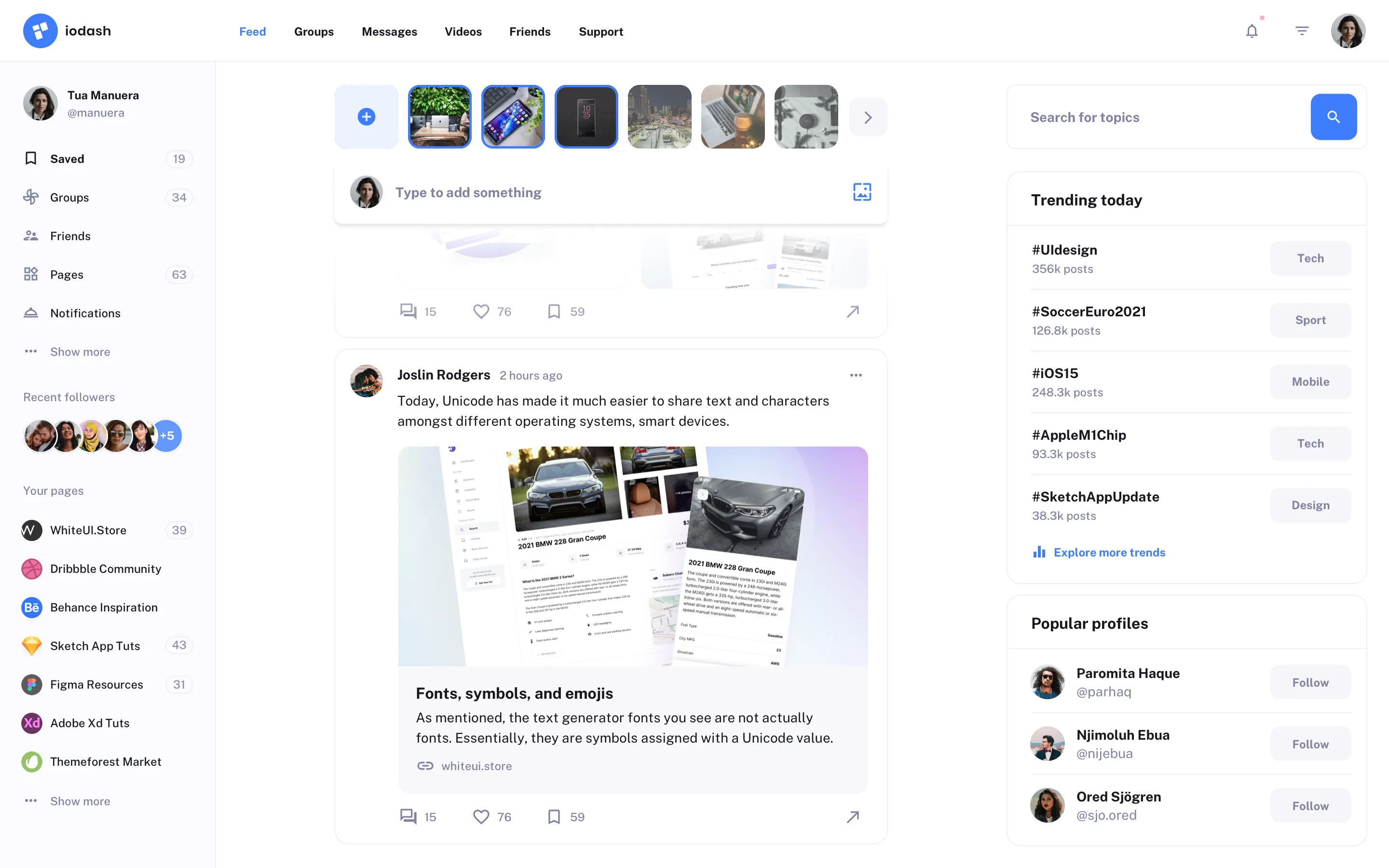This screenshot has width=1389, height=868.
Task: Open the Videos section
Action: [463, 31]
